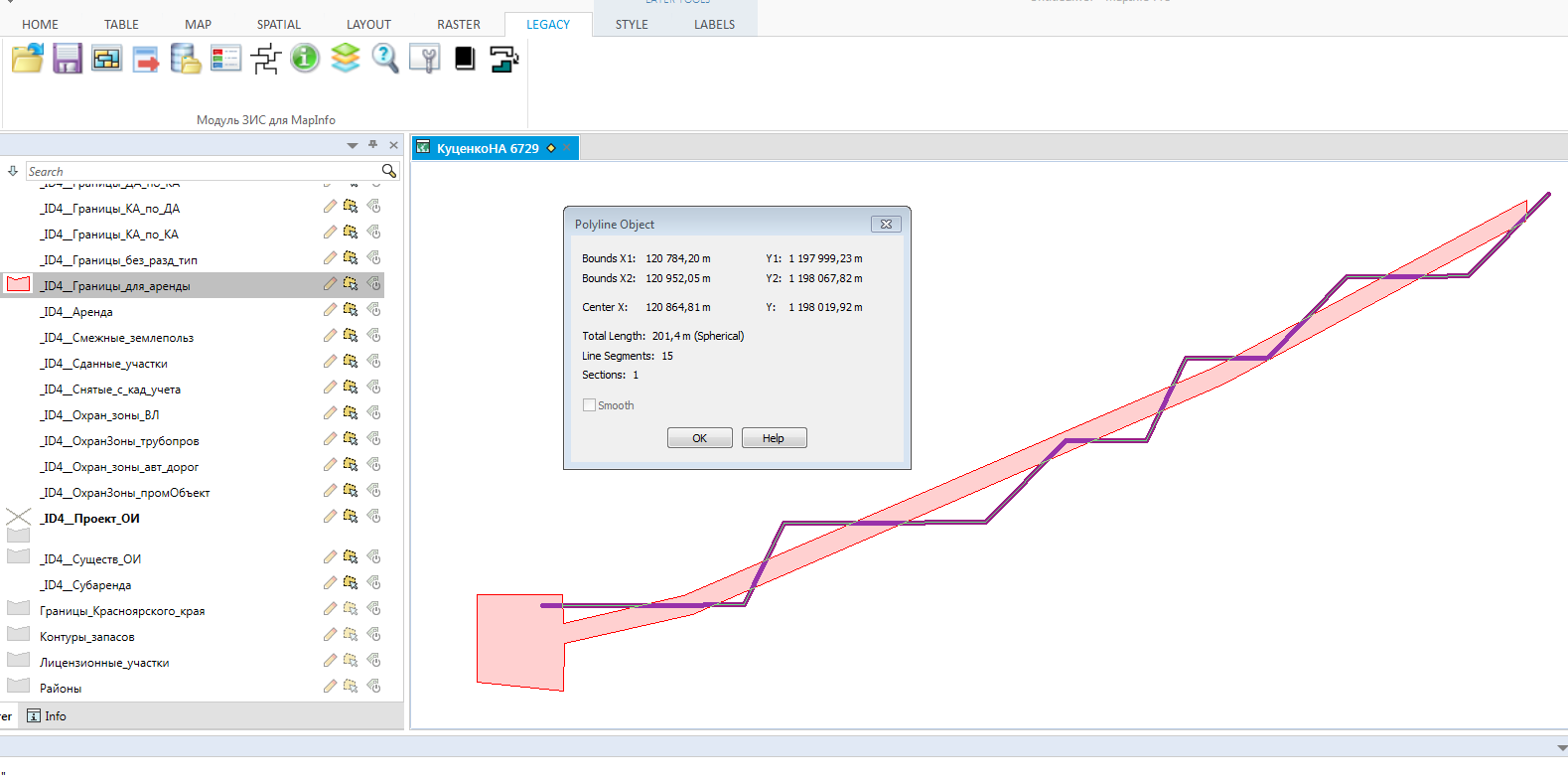Toggle selectable icon for _ID4__Снятые_с_кад_учета layer
This screenshot has width=1568, height=782.
(x=351, y=388)
